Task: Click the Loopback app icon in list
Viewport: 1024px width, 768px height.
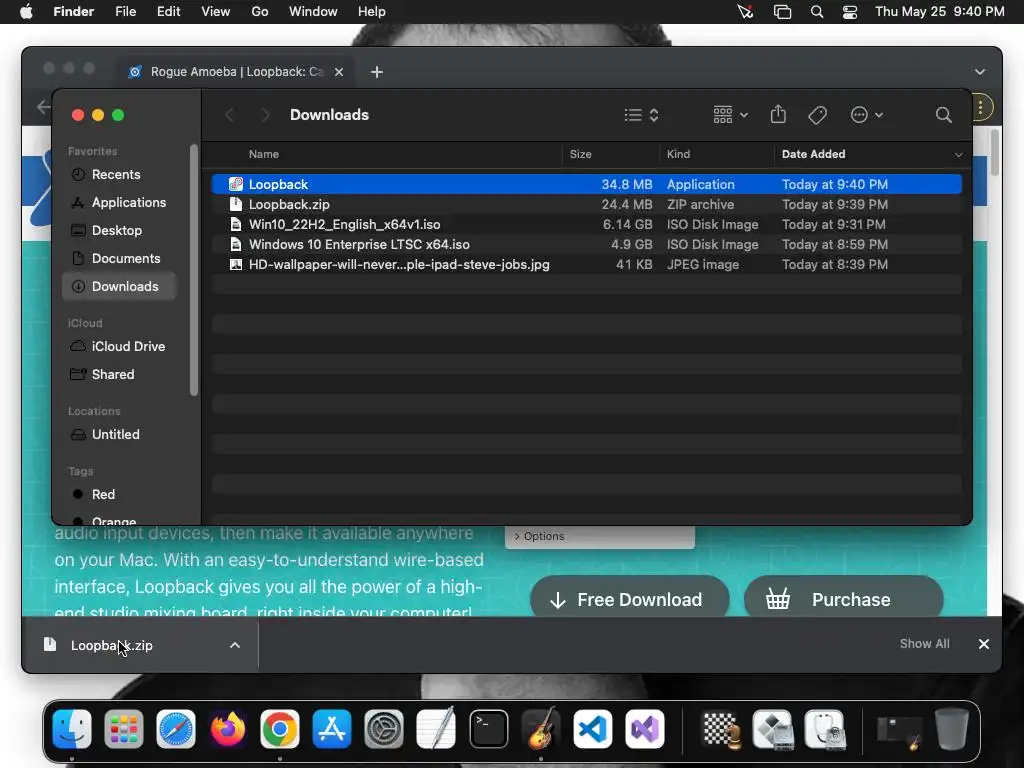Action: [236, 184]
